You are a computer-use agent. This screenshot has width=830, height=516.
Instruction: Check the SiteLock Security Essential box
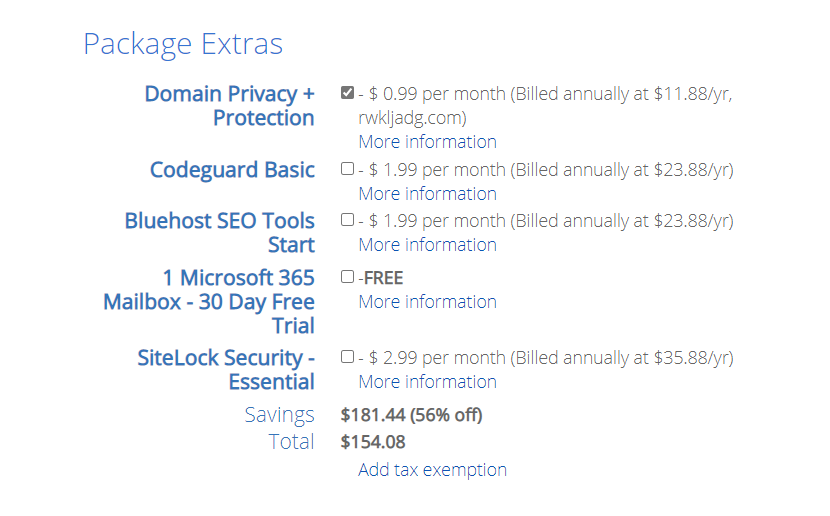(347, 357)
